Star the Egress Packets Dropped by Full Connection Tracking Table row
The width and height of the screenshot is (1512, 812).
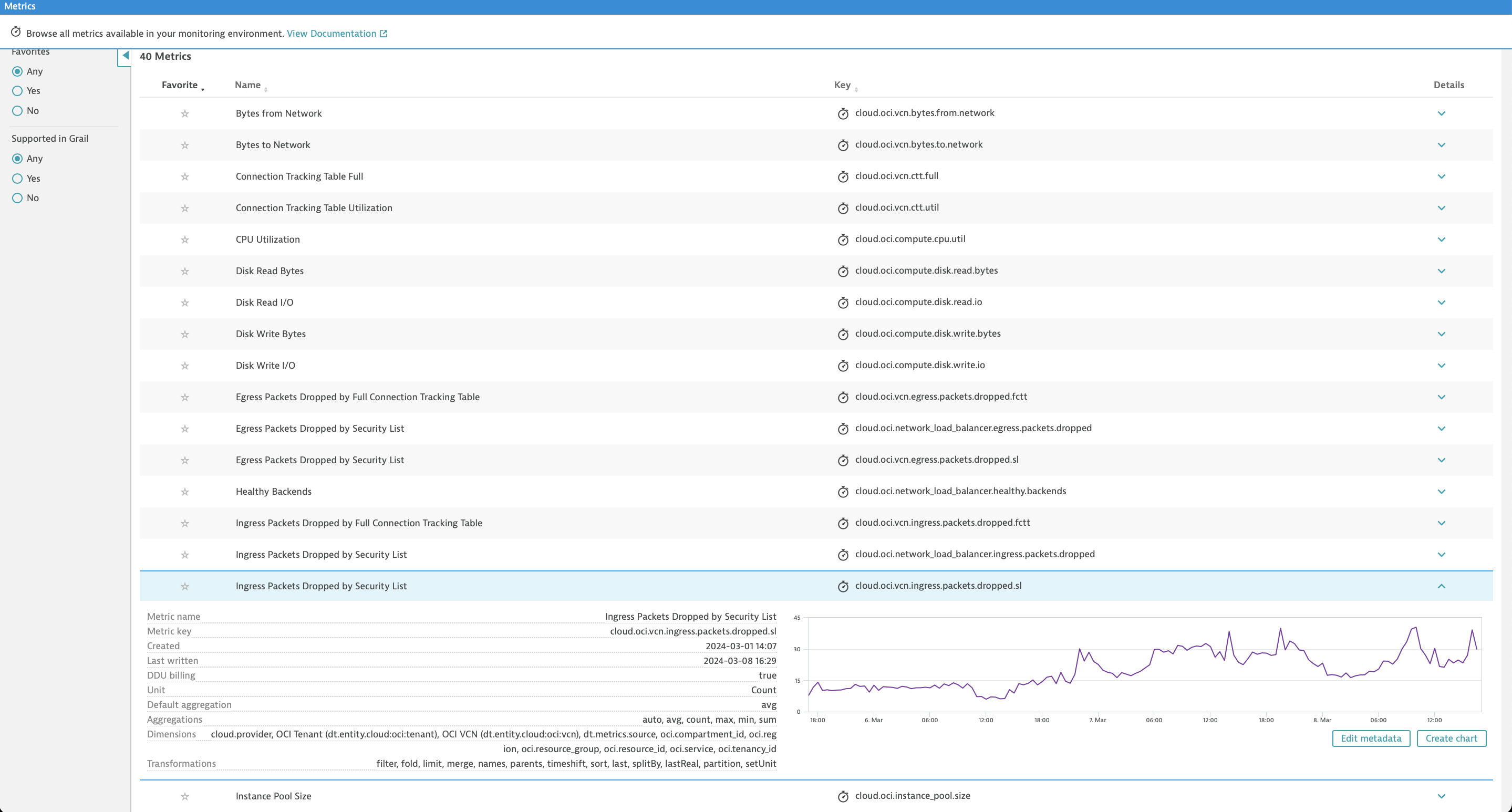click(x=185, y=397)
